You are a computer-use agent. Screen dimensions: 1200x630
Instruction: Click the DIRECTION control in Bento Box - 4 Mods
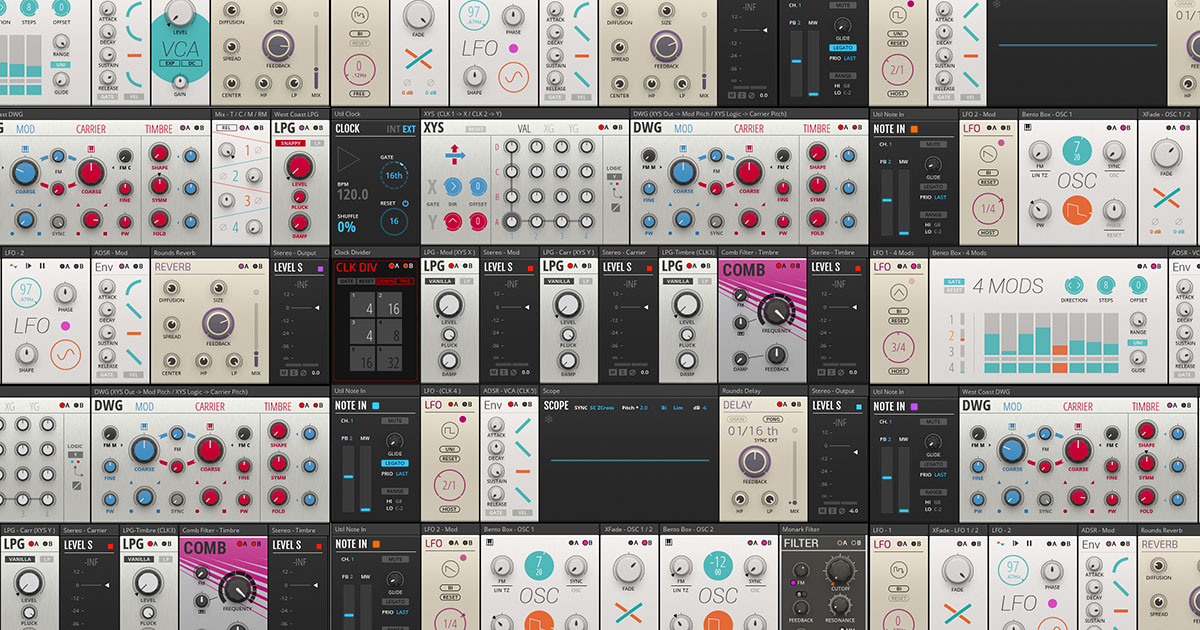[1076, 285]
